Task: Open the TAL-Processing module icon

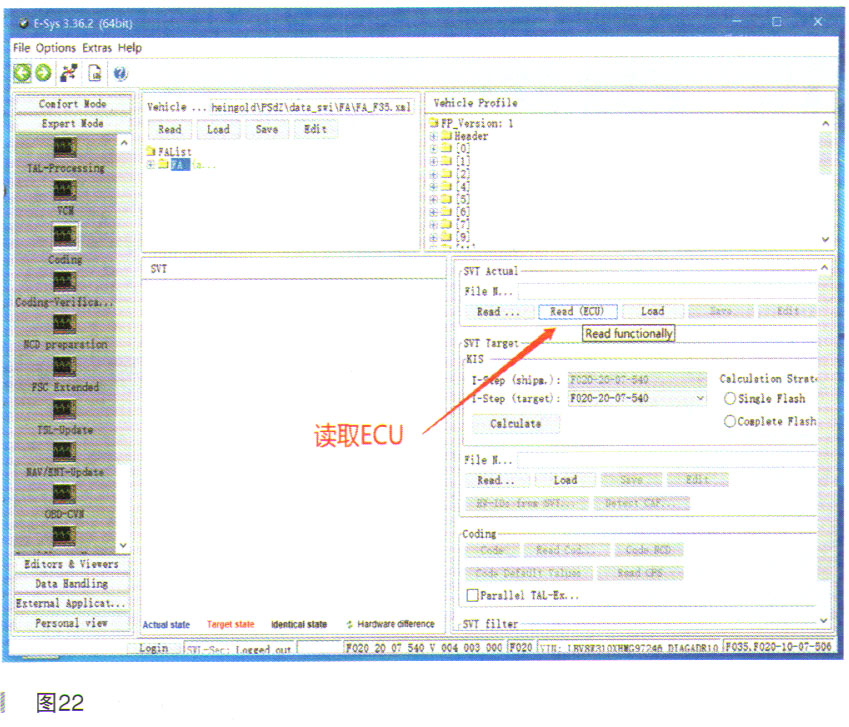Action: pos(64,147)
